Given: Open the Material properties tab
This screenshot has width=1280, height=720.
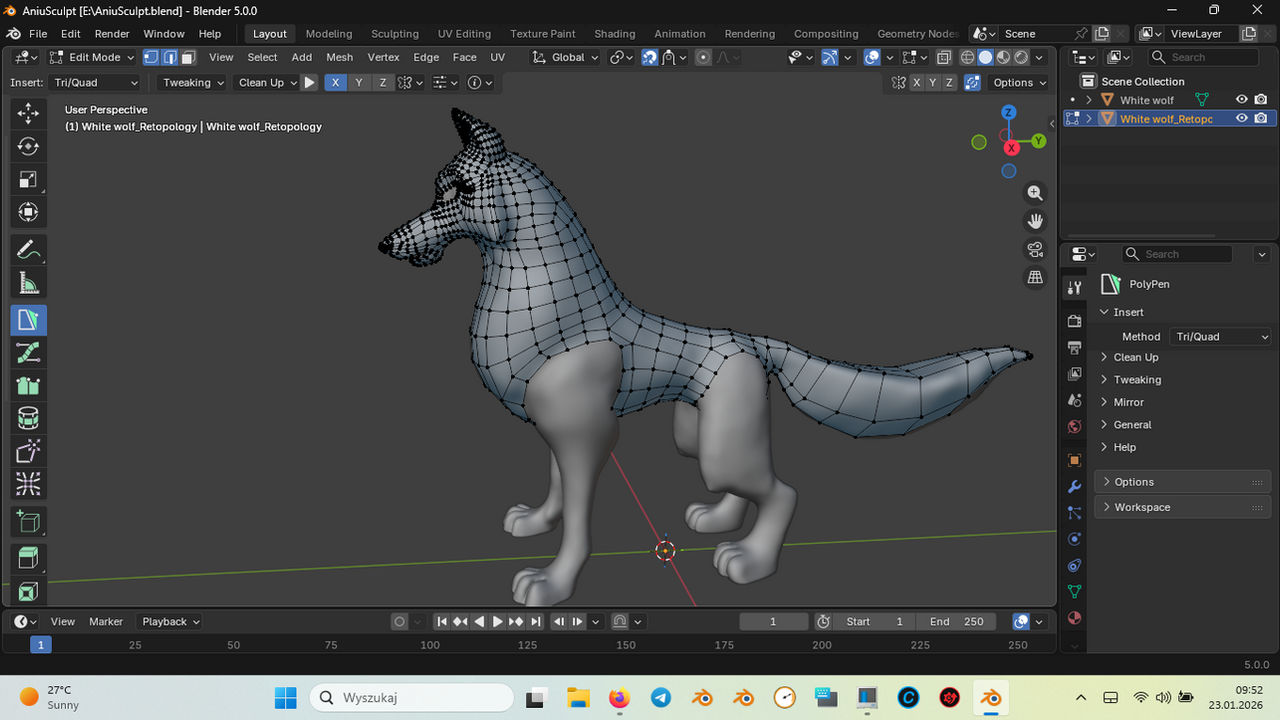Looking at the screenshot, I should tap(1074, 617).
